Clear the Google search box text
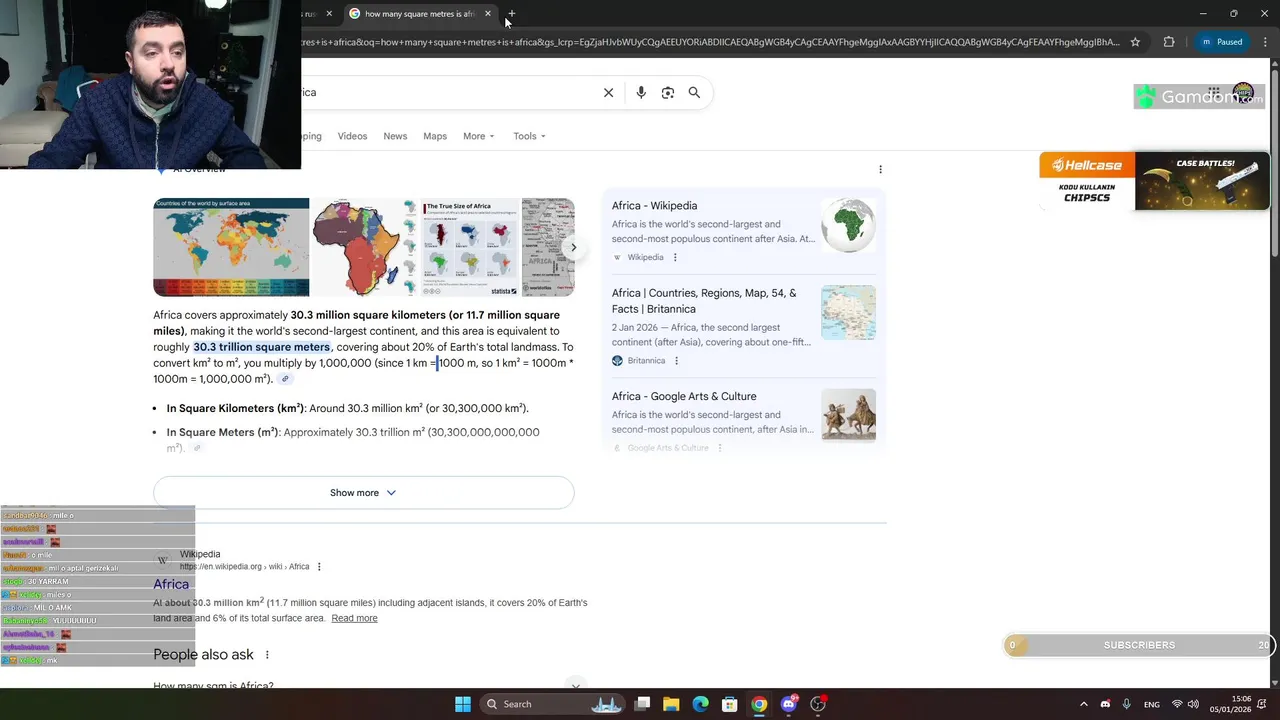 pos(608,92)
